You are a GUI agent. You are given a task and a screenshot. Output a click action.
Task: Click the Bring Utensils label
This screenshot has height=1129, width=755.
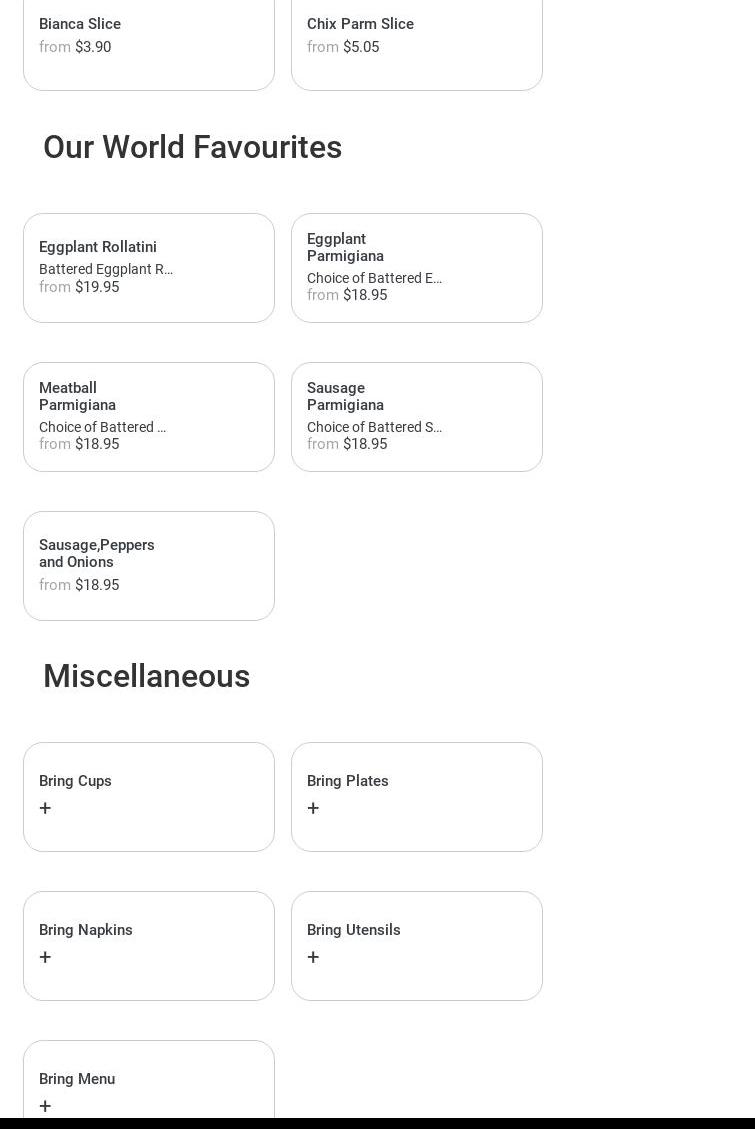coord(353,930)
